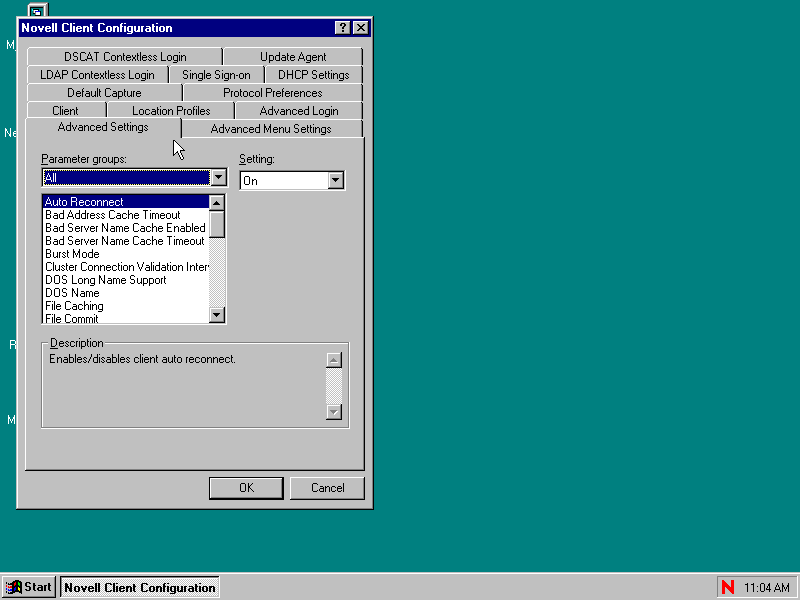Click the OK button
Screen dimensions: 800x600
[246, 488]
